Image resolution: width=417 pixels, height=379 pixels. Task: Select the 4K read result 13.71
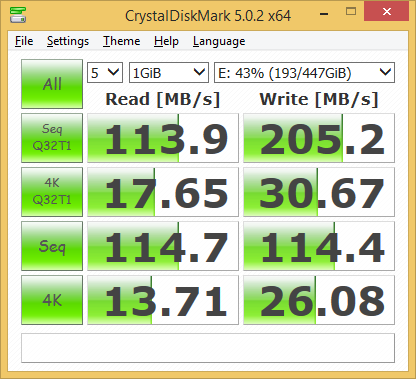click(x=163, y=300)
